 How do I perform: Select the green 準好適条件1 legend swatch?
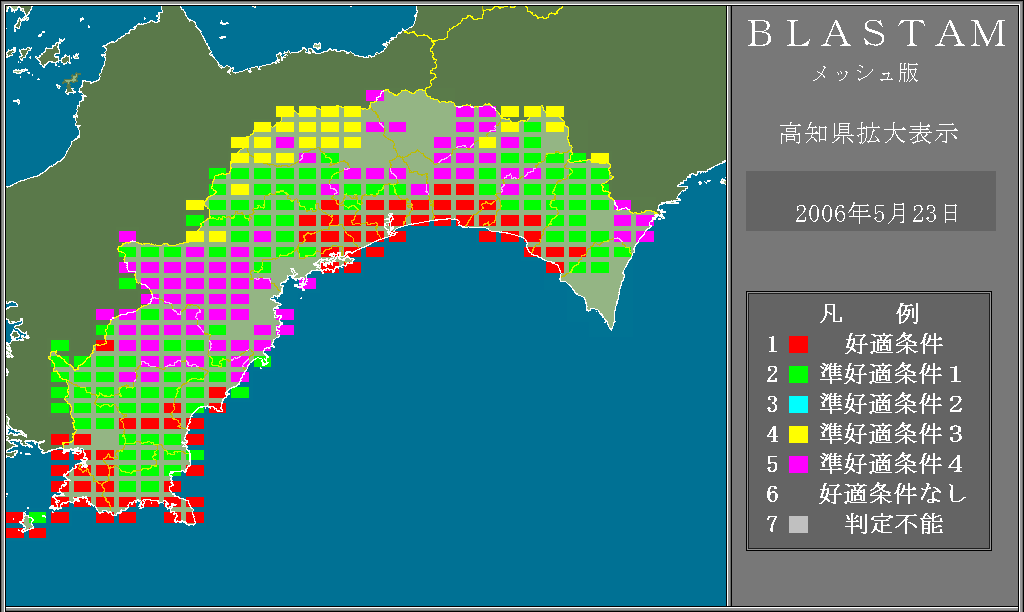[798, 375]
